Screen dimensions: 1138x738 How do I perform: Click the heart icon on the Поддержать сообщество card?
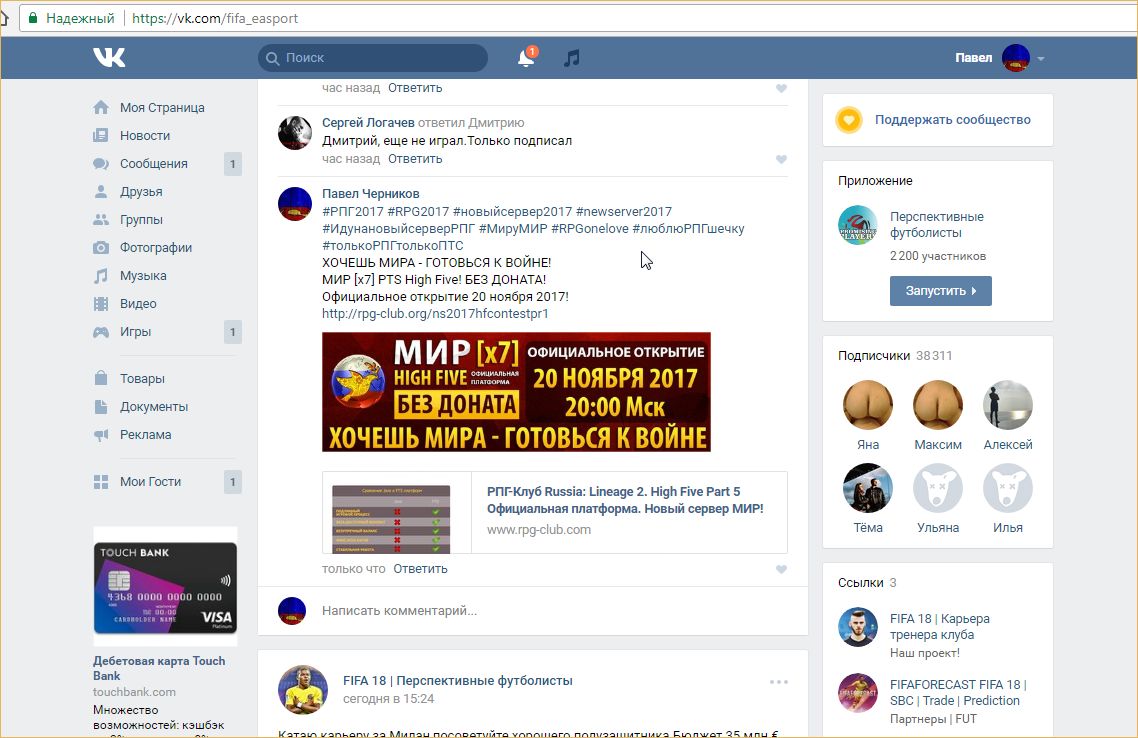coord(849,120)
